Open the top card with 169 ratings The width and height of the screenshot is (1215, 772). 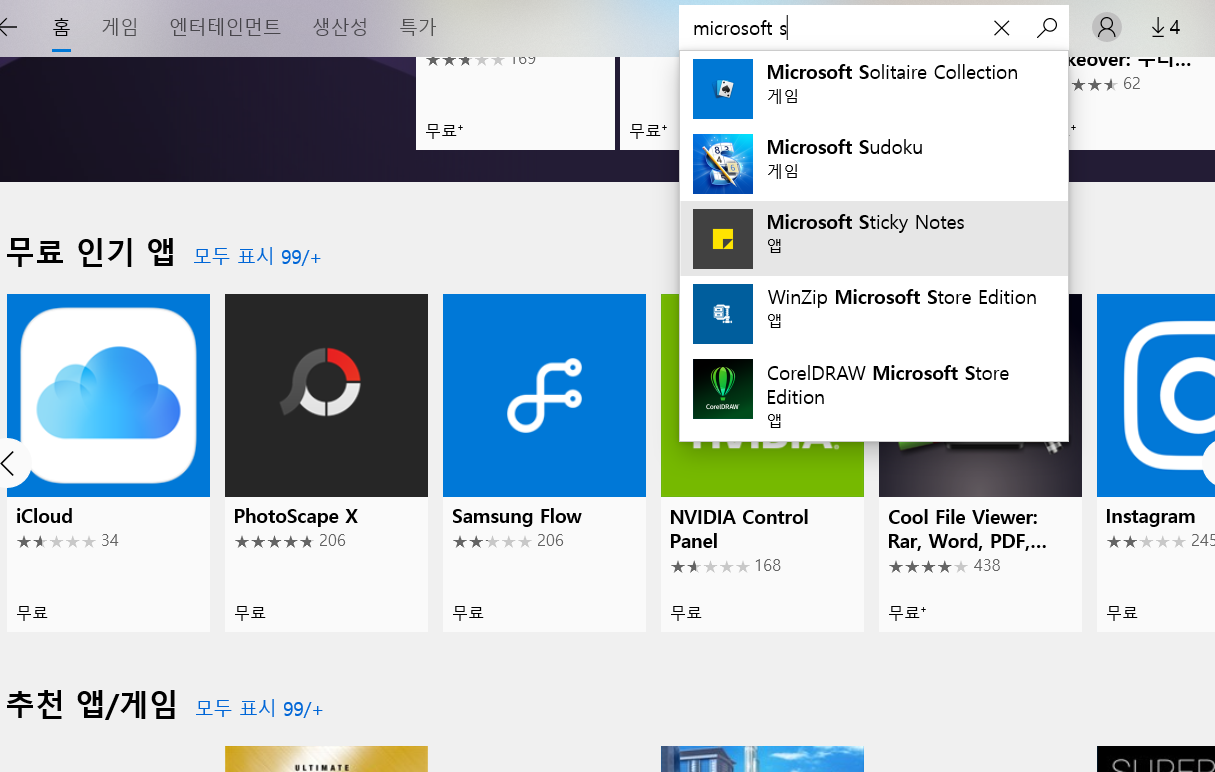pyautogui.click(x=515, y=103)
